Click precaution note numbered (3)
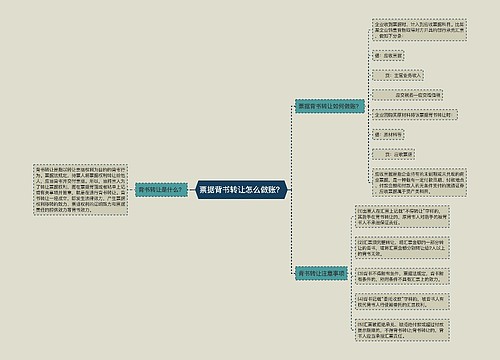500x360 pixels. 402,276
